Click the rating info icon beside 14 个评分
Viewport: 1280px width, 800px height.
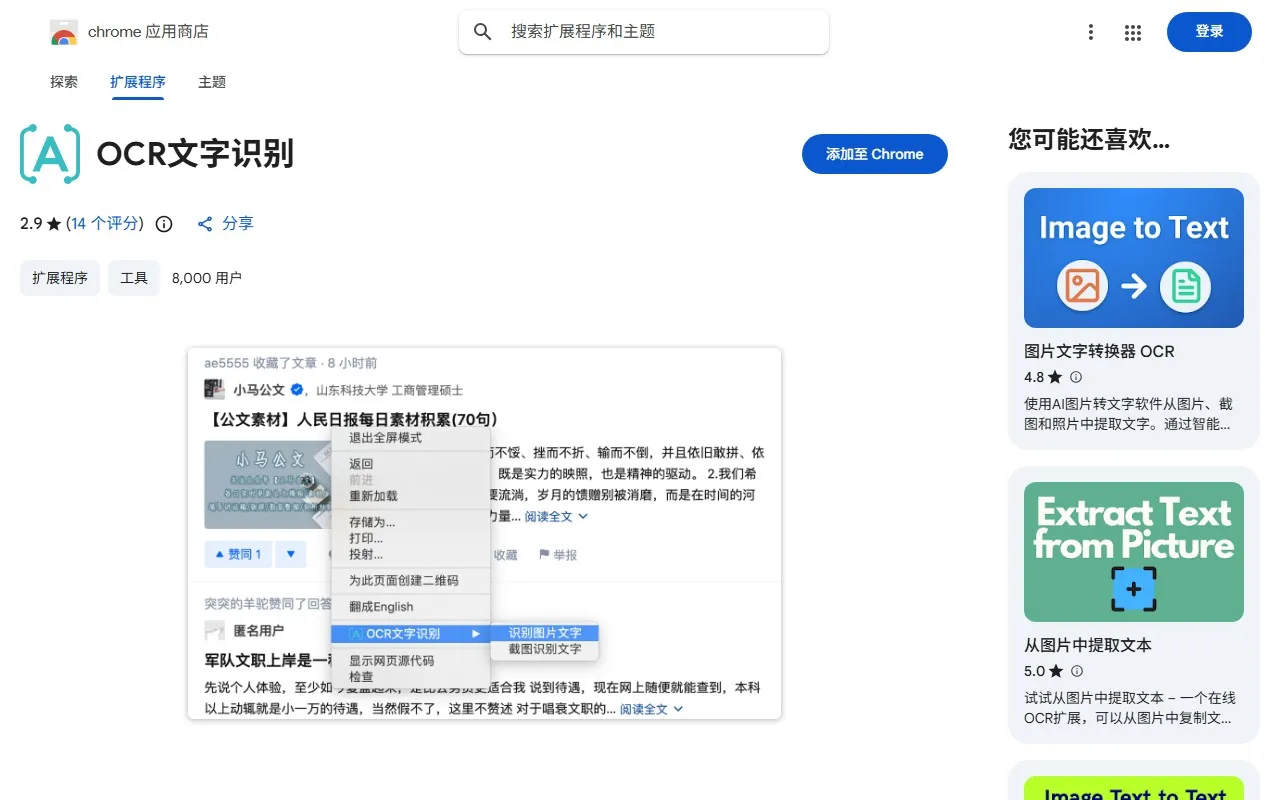164,224
